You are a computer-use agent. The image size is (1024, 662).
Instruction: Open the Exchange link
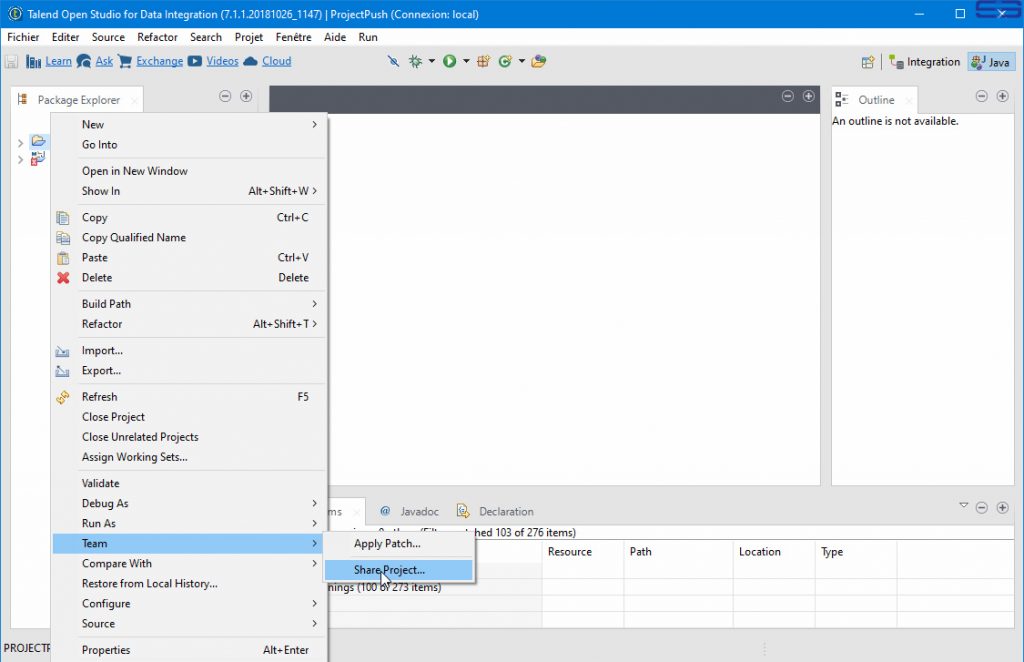[159, 61]
